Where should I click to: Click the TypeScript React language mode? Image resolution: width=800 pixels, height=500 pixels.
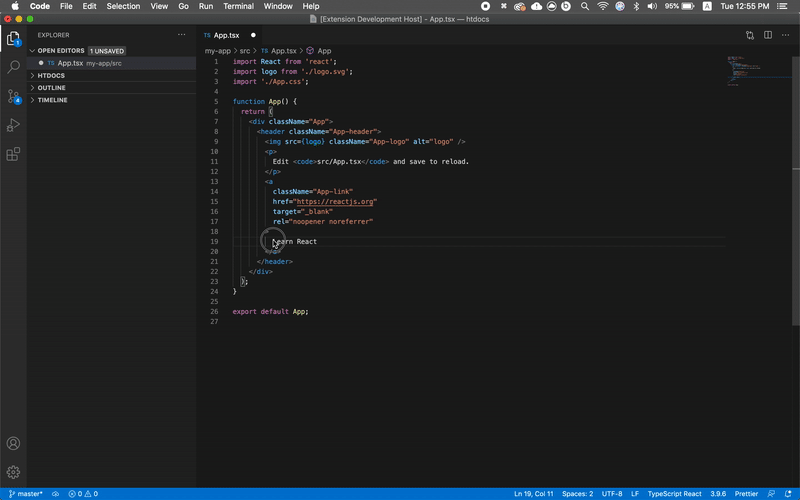pyautogui.click(x=675, y=494)
